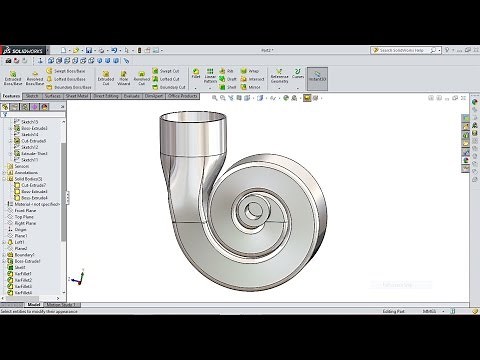
Task: Select the Rib feature
Action: [227, 71]
